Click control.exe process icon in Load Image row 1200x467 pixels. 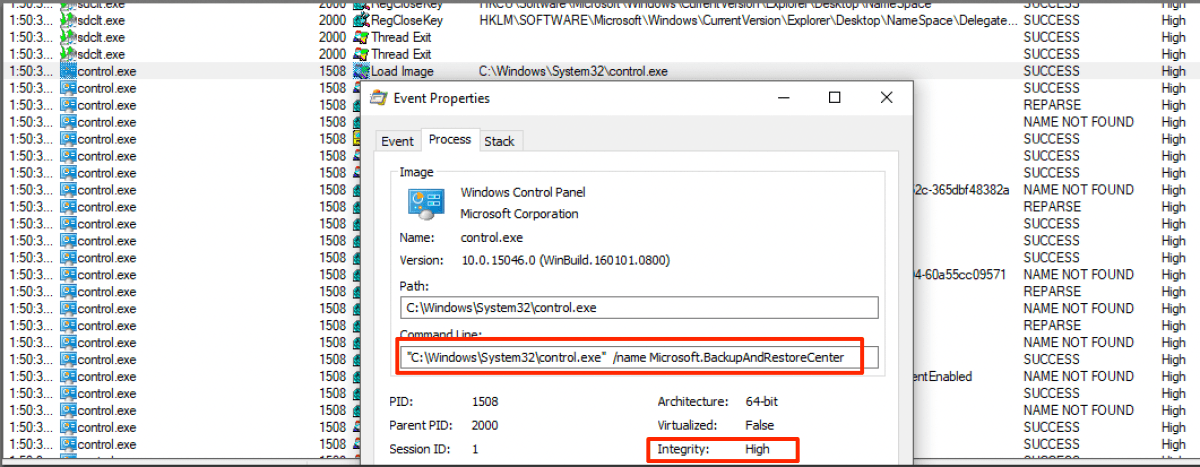(x=68, y=72)
